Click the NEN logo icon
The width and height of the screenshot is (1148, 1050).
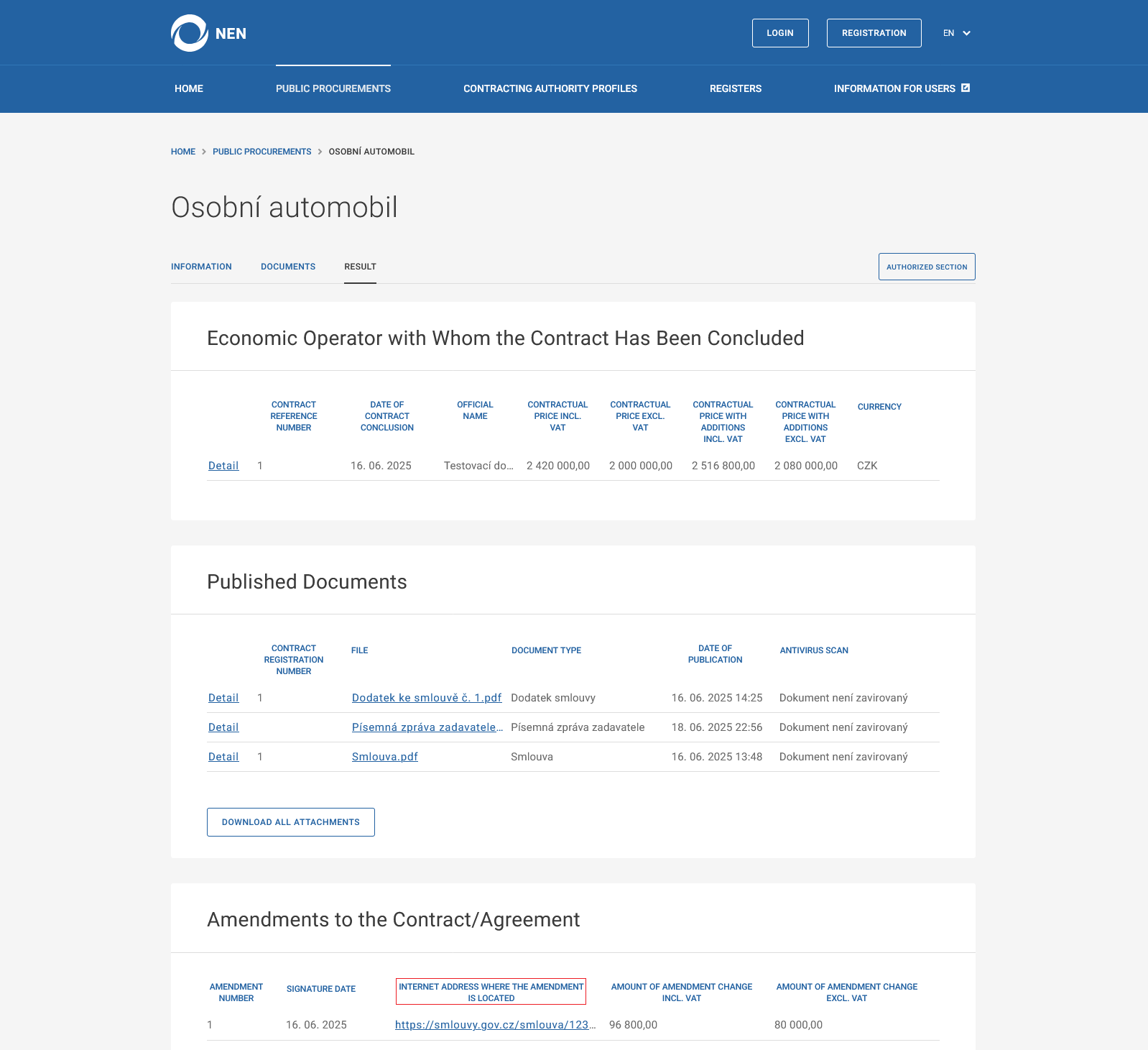(190, 33)
